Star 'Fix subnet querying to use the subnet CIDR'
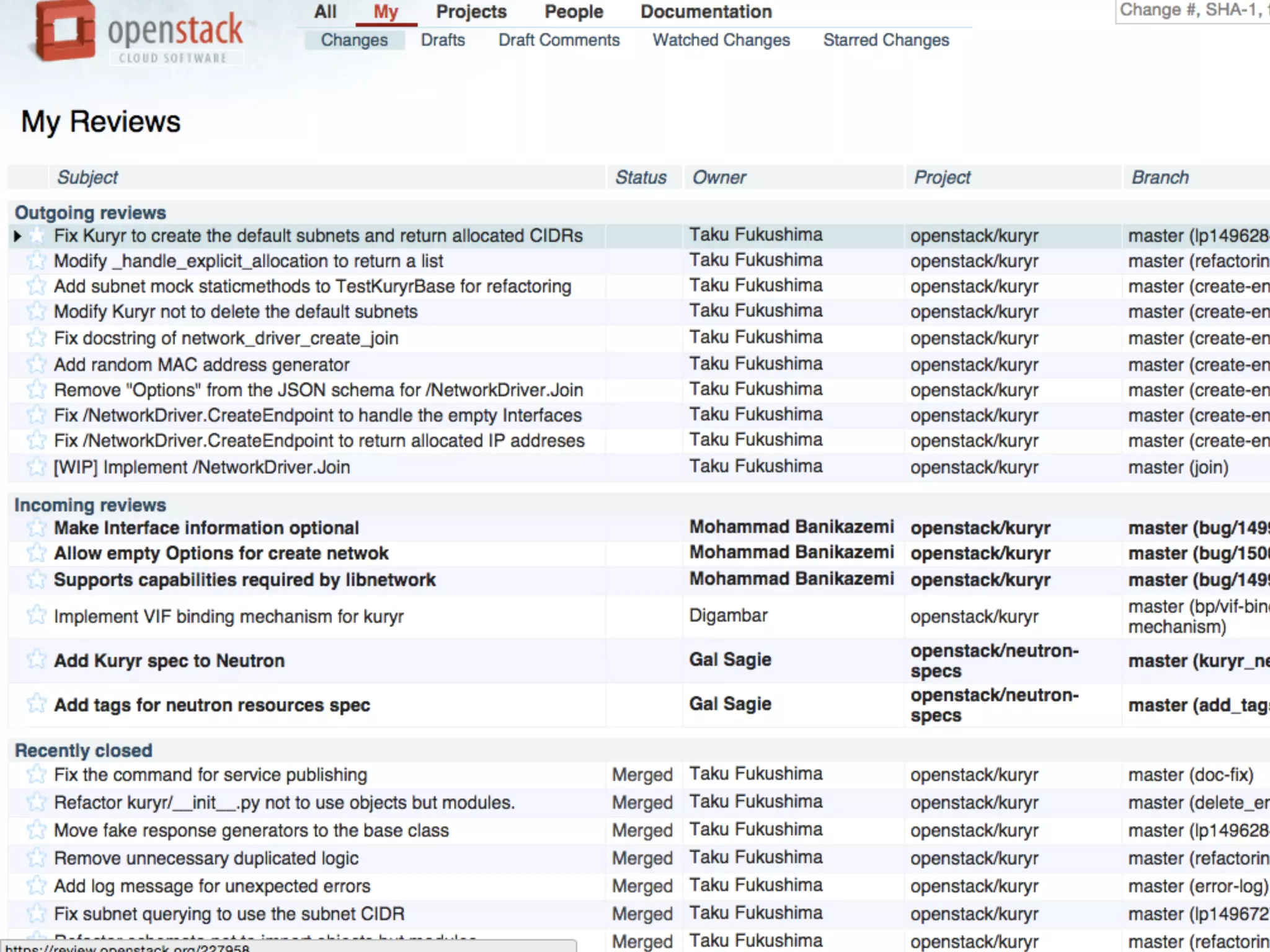This screenshot has width=1270, height=952. click(x=37, y=914)
